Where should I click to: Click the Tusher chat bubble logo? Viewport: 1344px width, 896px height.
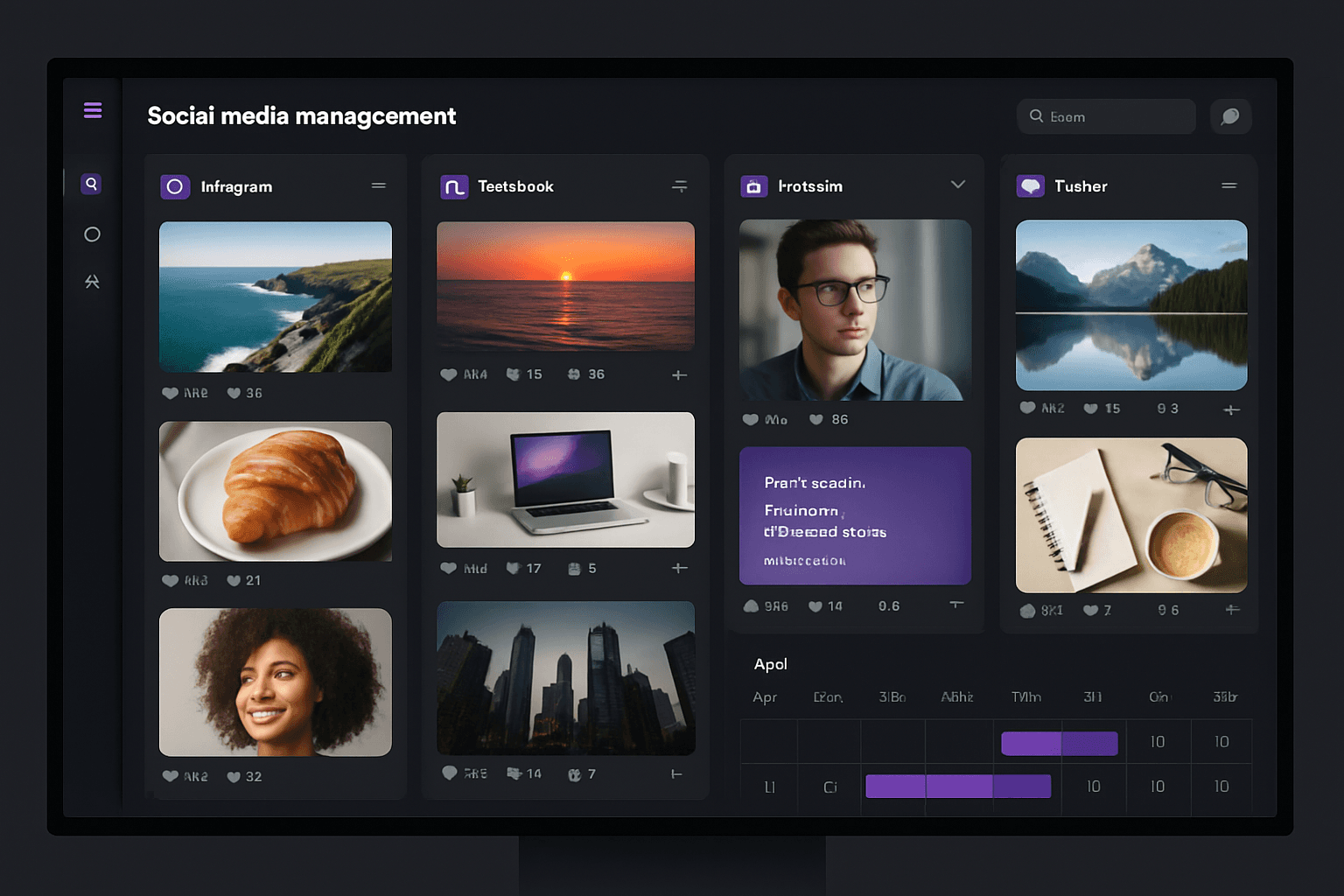click(1030, 185)
